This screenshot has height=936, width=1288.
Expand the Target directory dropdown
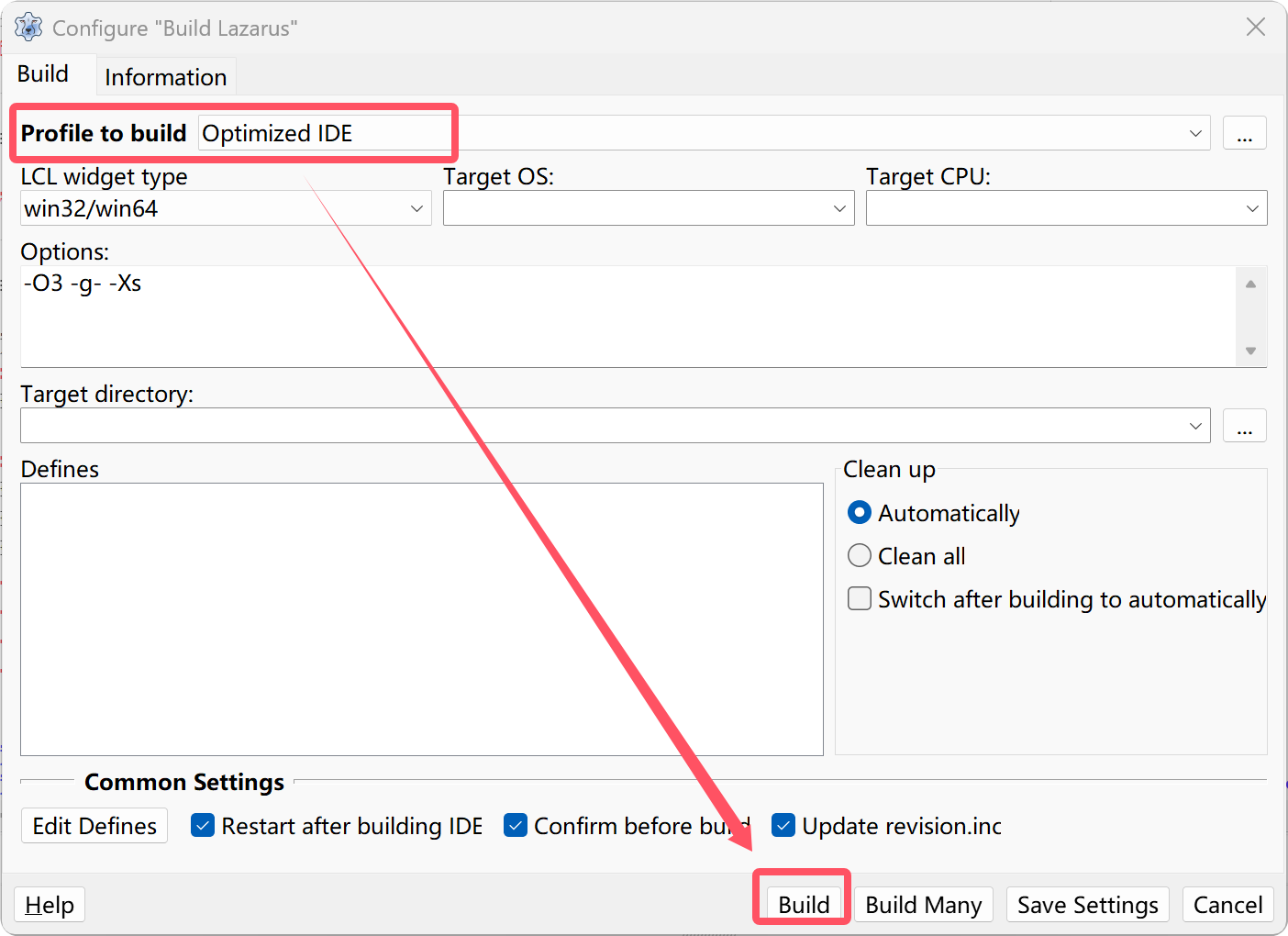point(1195,426)
